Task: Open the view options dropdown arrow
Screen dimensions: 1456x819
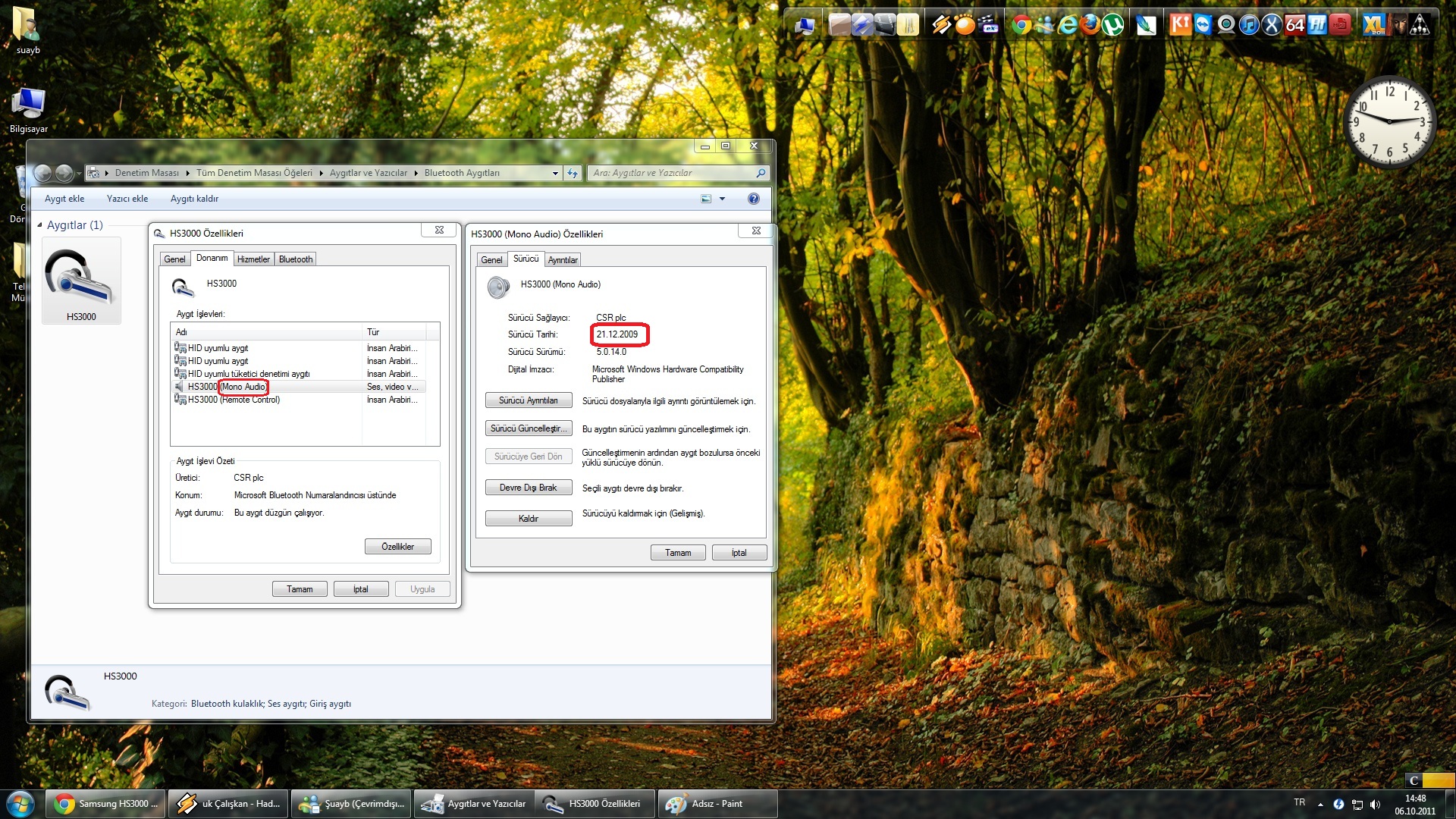Action: (x=722, y=199)
